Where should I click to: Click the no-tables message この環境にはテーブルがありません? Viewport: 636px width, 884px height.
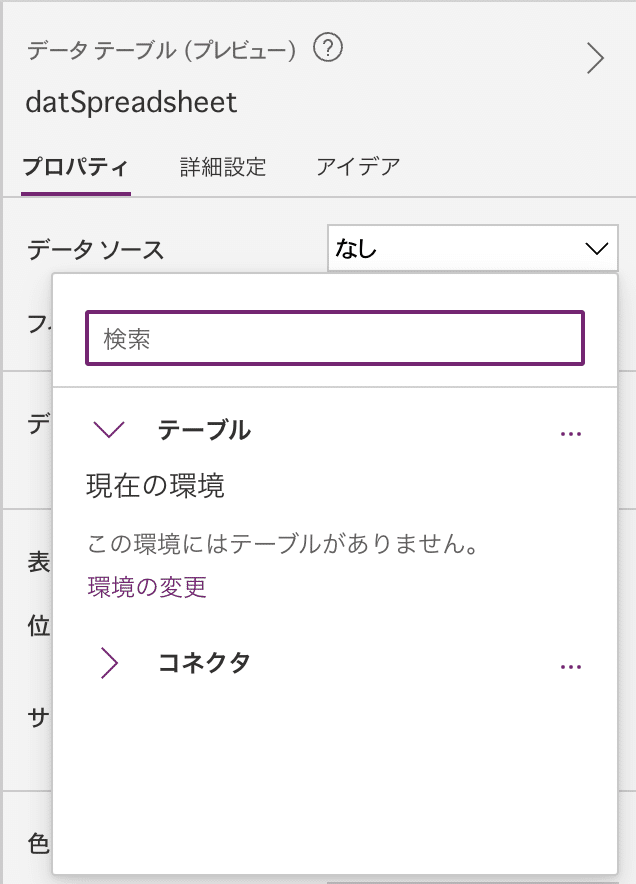280,545
